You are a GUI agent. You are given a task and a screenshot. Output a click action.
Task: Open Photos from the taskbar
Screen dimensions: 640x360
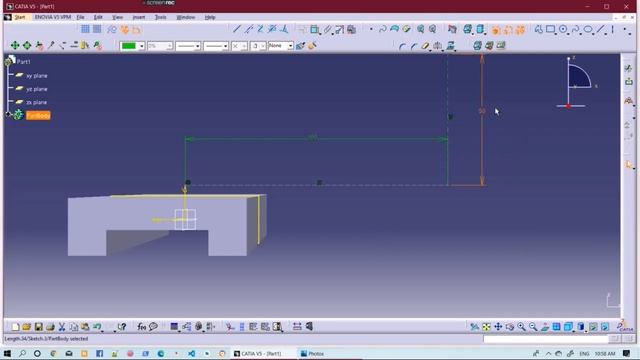[x=312, y=353]
